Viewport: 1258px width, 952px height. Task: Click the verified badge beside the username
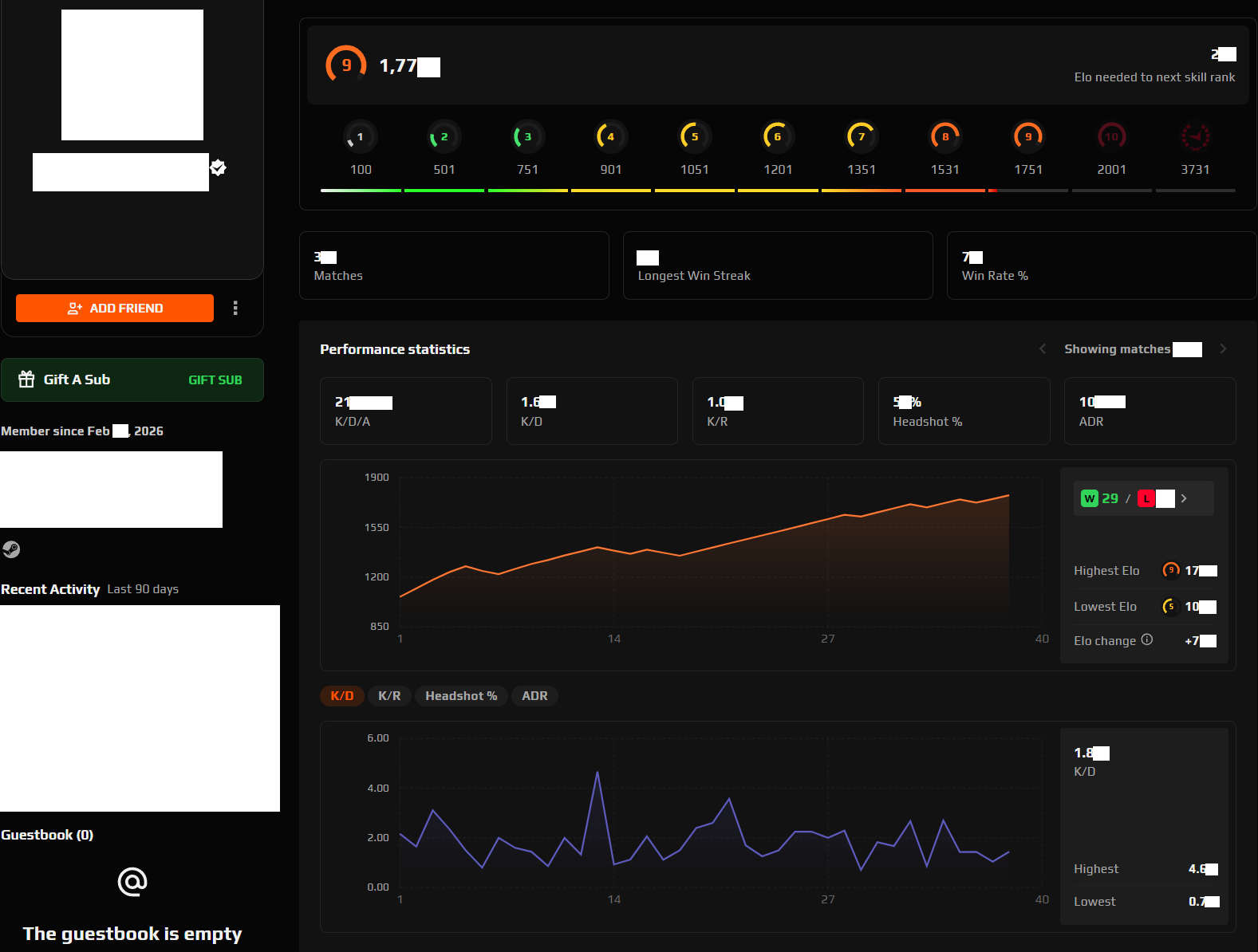(219, 167)
